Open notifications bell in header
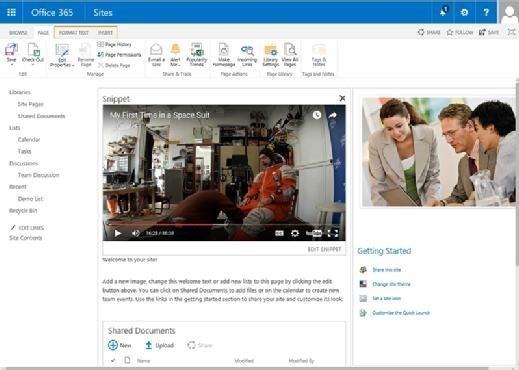The width and height of the screenshot is (519, 370). click(x=443, y=12)
